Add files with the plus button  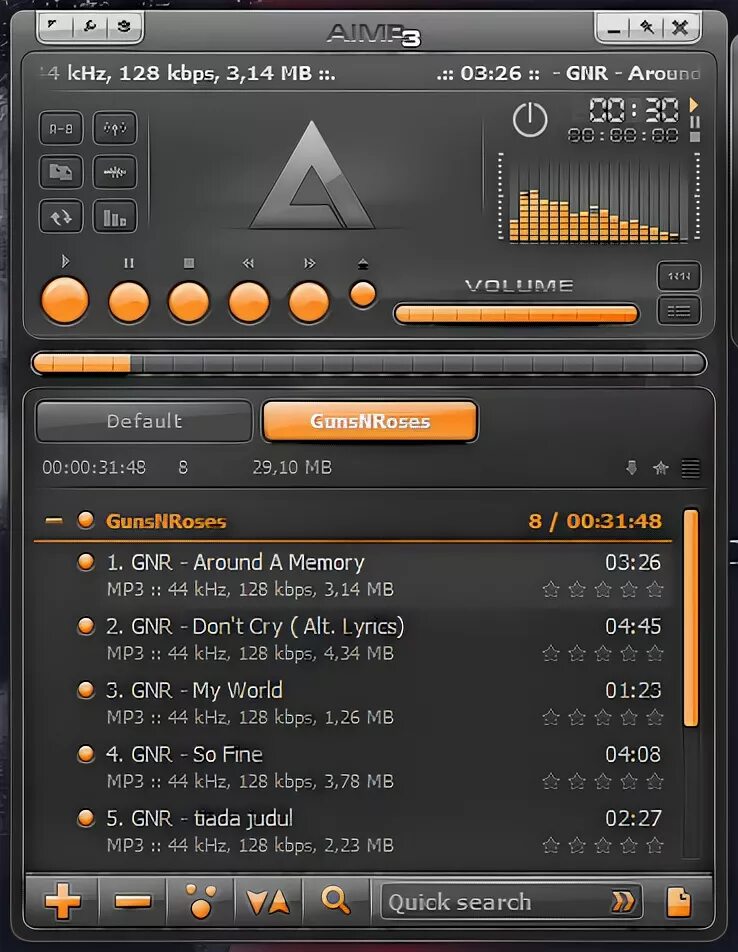pyautogui.click(x=63, y=902)
